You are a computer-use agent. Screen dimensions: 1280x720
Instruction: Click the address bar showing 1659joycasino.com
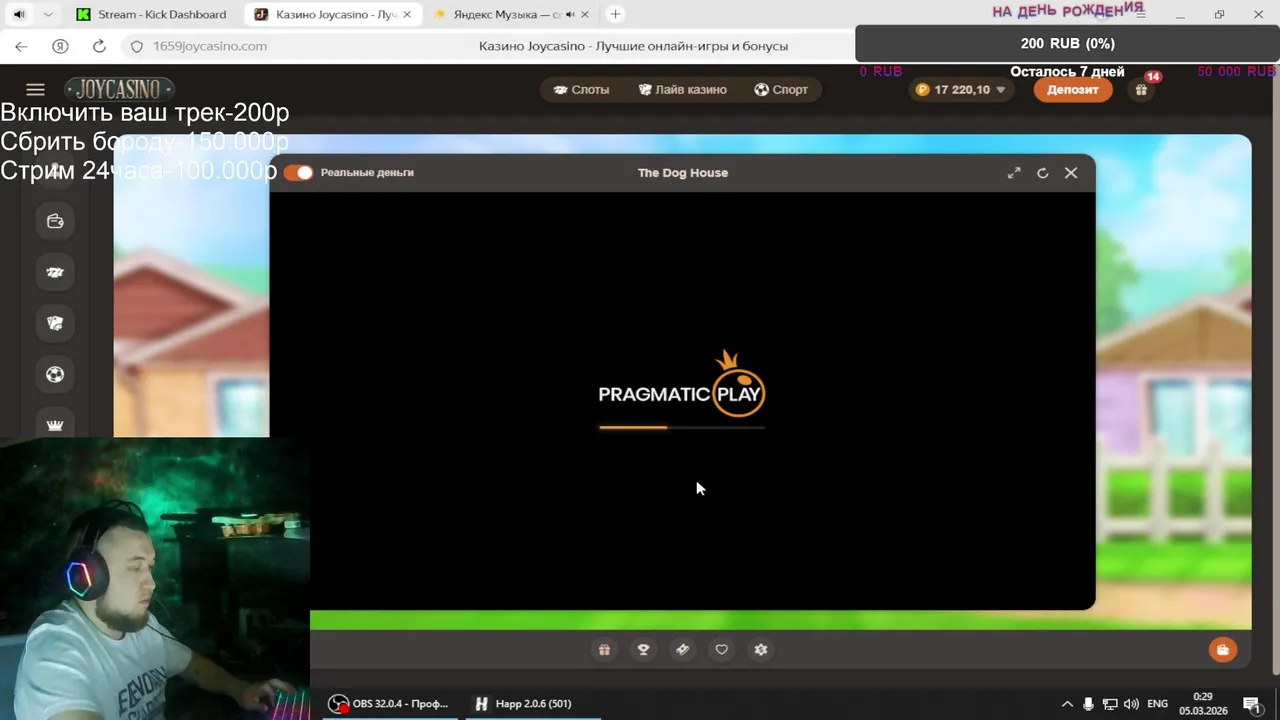[x=209, y=46]
